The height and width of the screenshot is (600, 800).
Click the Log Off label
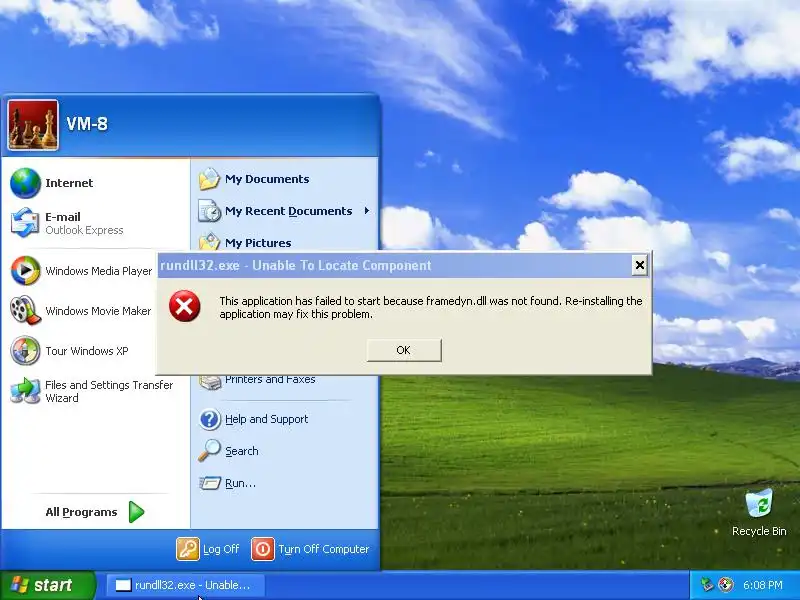221,549
